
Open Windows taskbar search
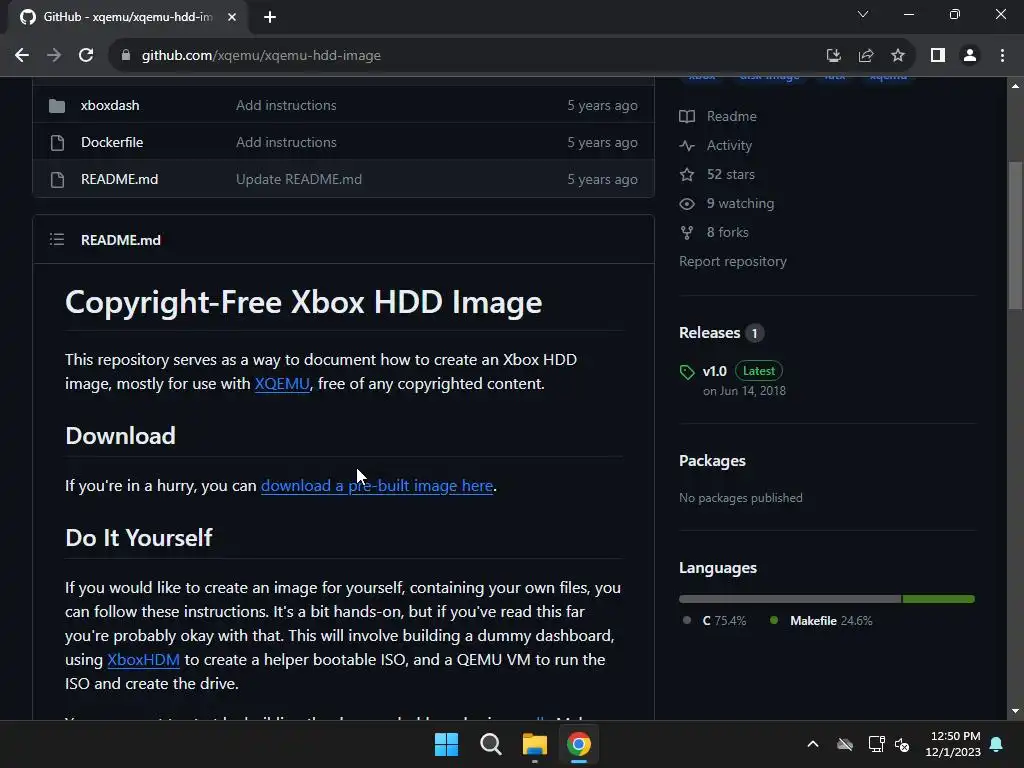tap(490, 744)
